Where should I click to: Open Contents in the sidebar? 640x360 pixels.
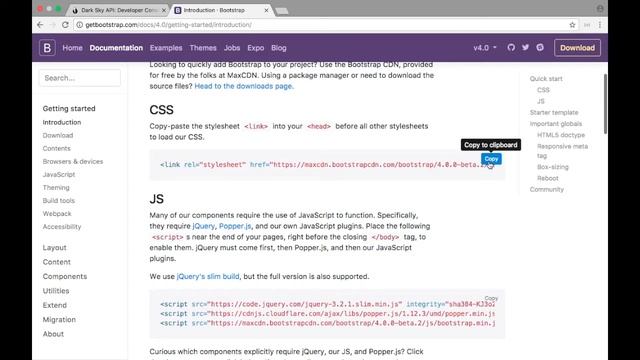(56, 148)
